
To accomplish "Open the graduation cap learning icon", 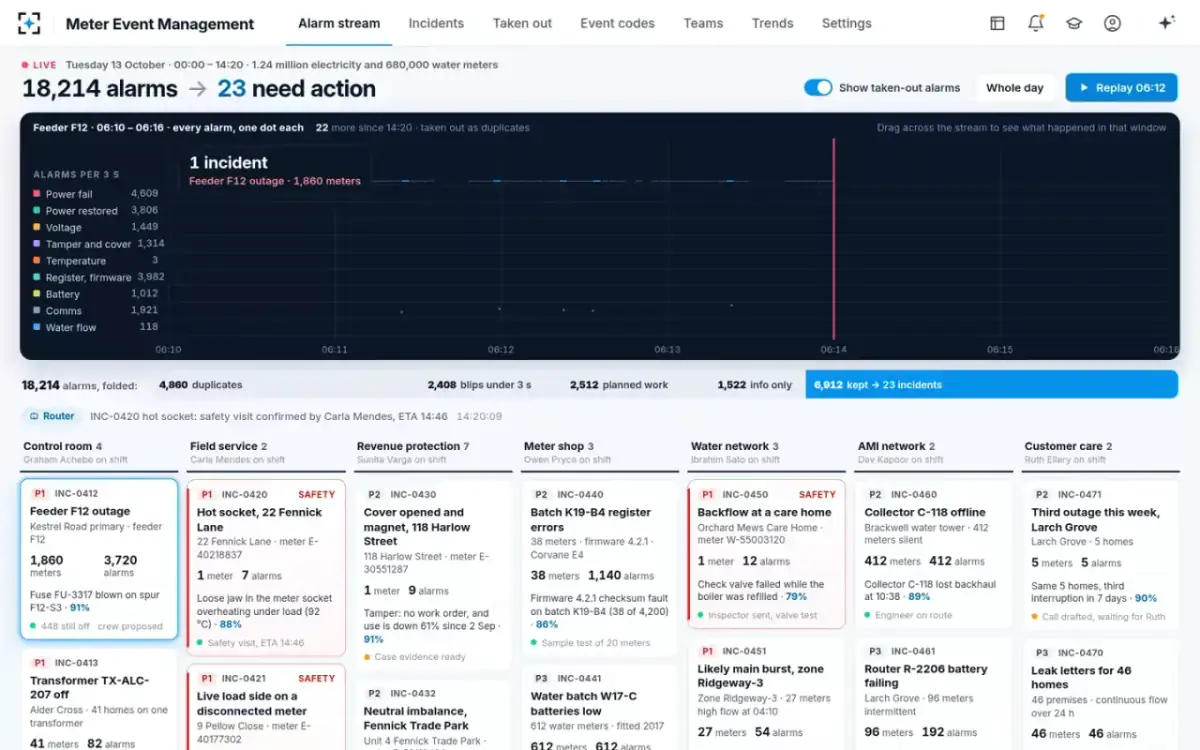I will pos(1074,23).
